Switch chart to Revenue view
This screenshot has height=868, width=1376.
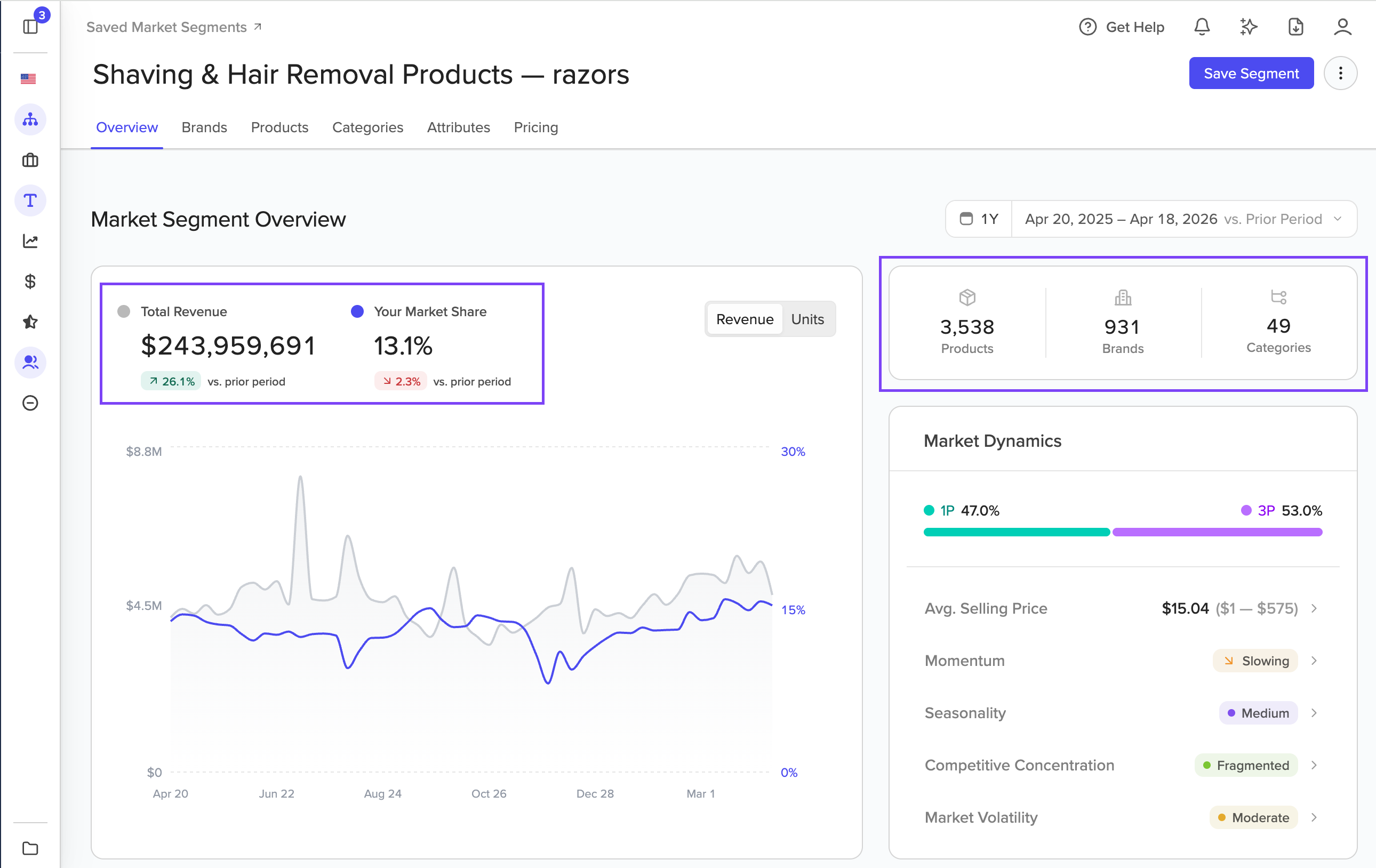745,319
